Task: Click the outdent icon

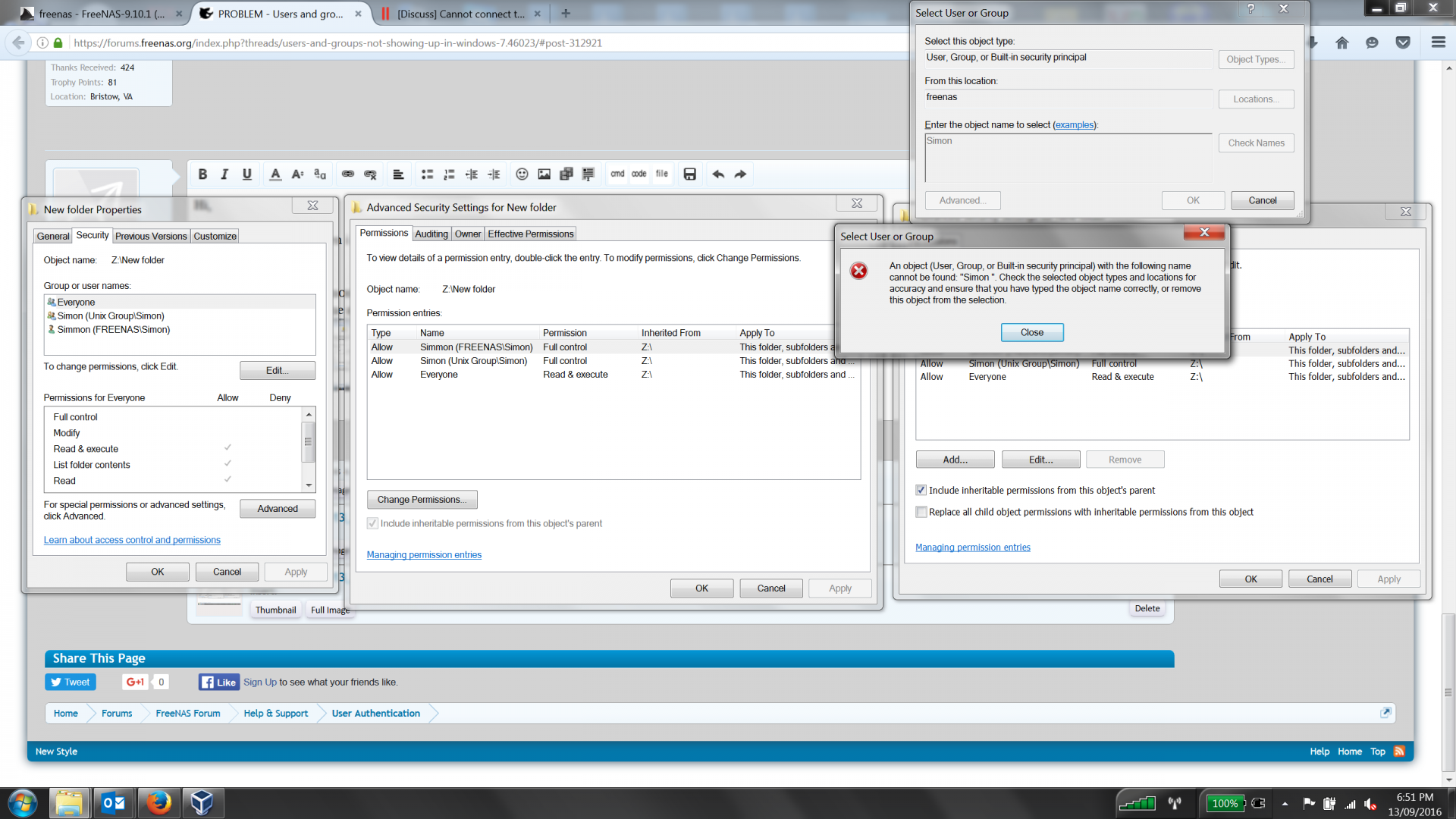Action: point(472,174)
